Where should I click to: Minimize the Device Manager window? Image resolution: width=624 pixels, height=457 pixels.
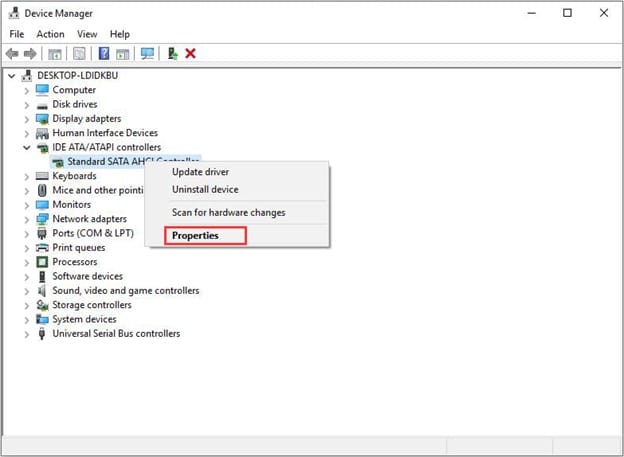[x=531, y=13]
